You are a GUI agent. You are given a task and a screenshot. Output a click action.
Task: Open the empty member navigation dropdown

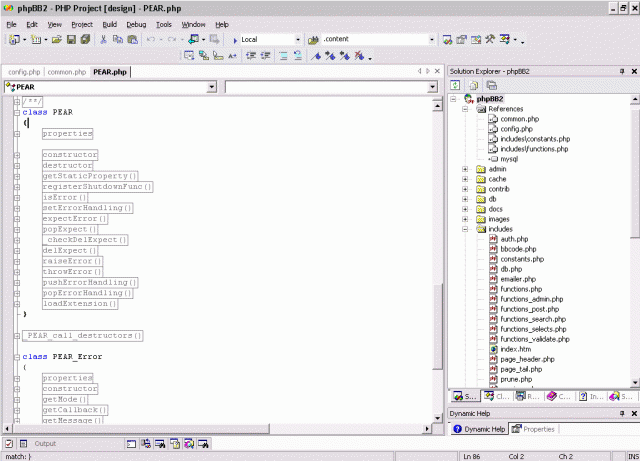(x=433, y=87)
